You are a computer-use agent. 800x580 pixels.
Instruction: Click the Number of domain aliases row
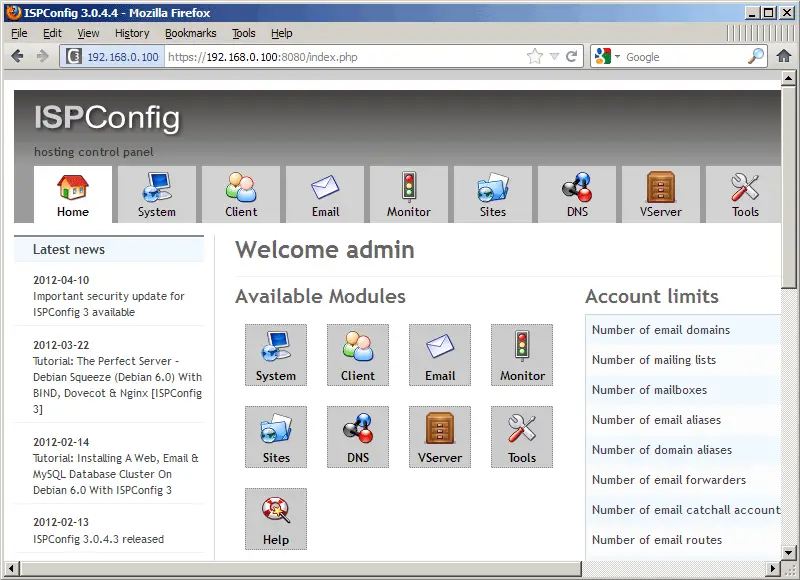(x=683, y=450)
